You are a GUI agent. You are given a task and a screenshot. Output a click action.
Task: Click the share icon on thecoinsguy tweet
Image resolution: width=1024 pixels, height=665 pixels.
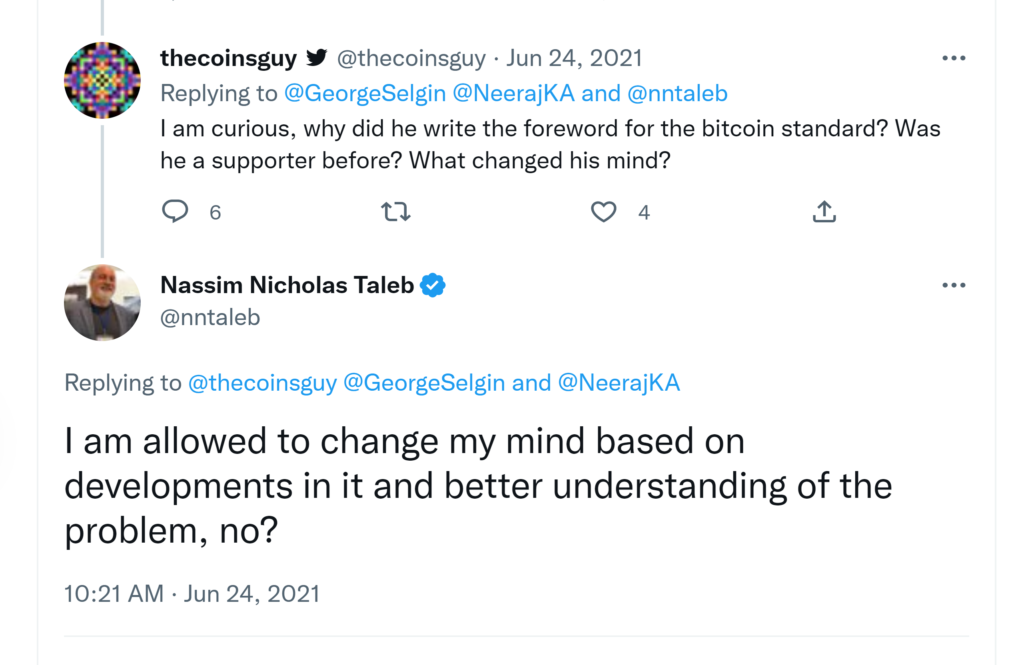[824, 211]
